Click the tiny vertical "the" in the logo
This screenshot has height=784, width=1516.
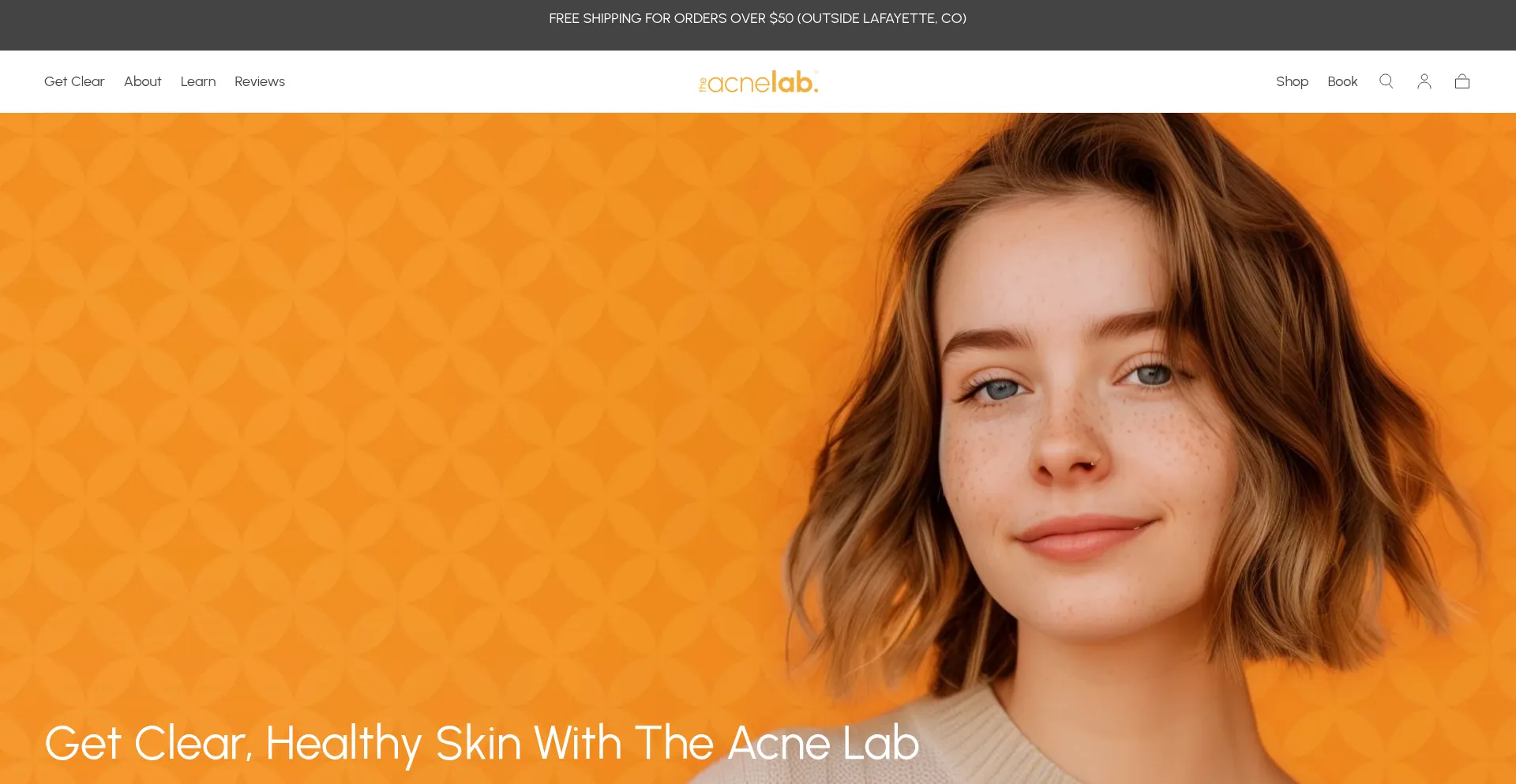(x=702, y=85)
